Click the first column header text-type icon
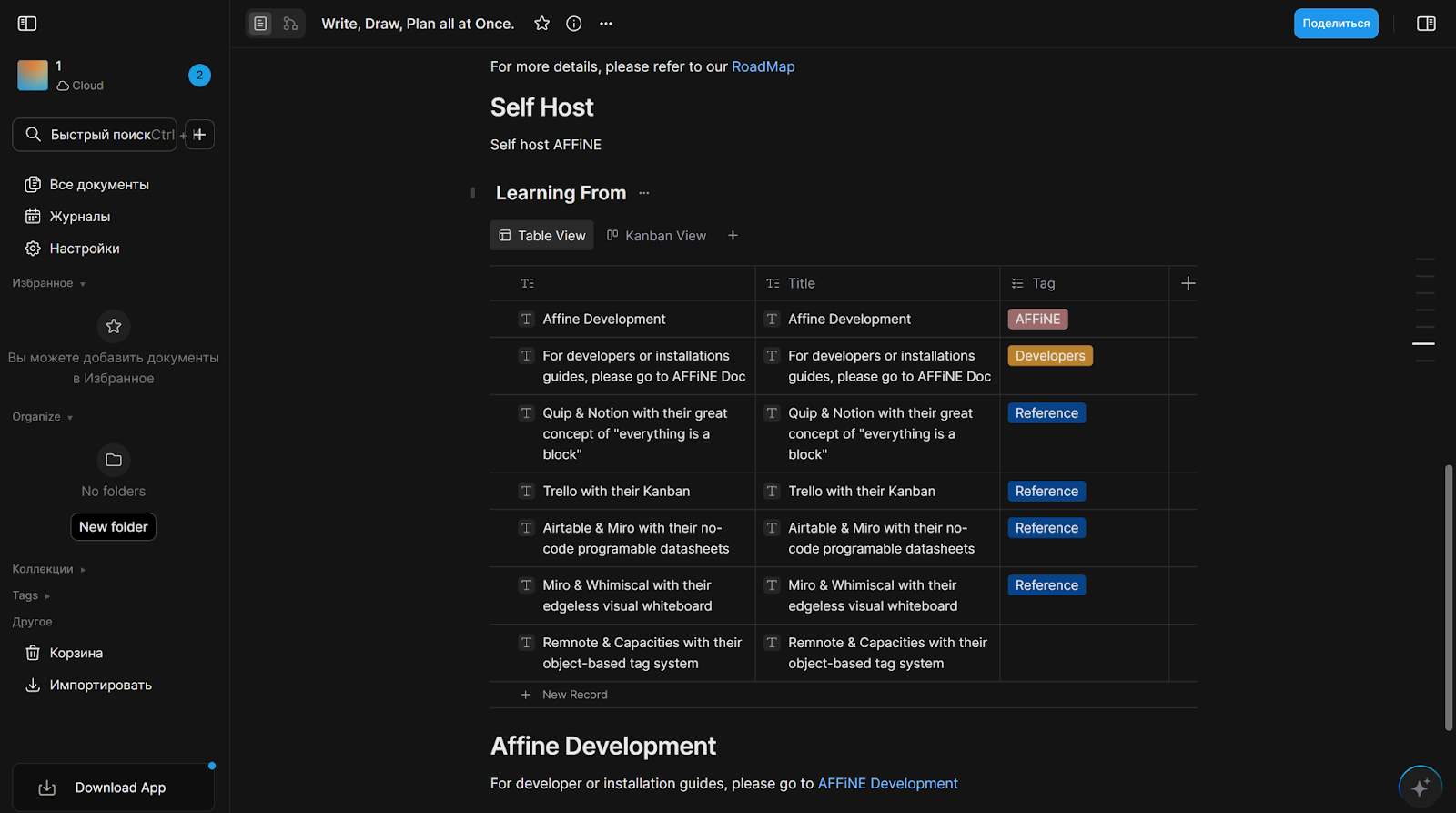The image size is (1456, 813). pyautogui.click(x=528, y=283)
